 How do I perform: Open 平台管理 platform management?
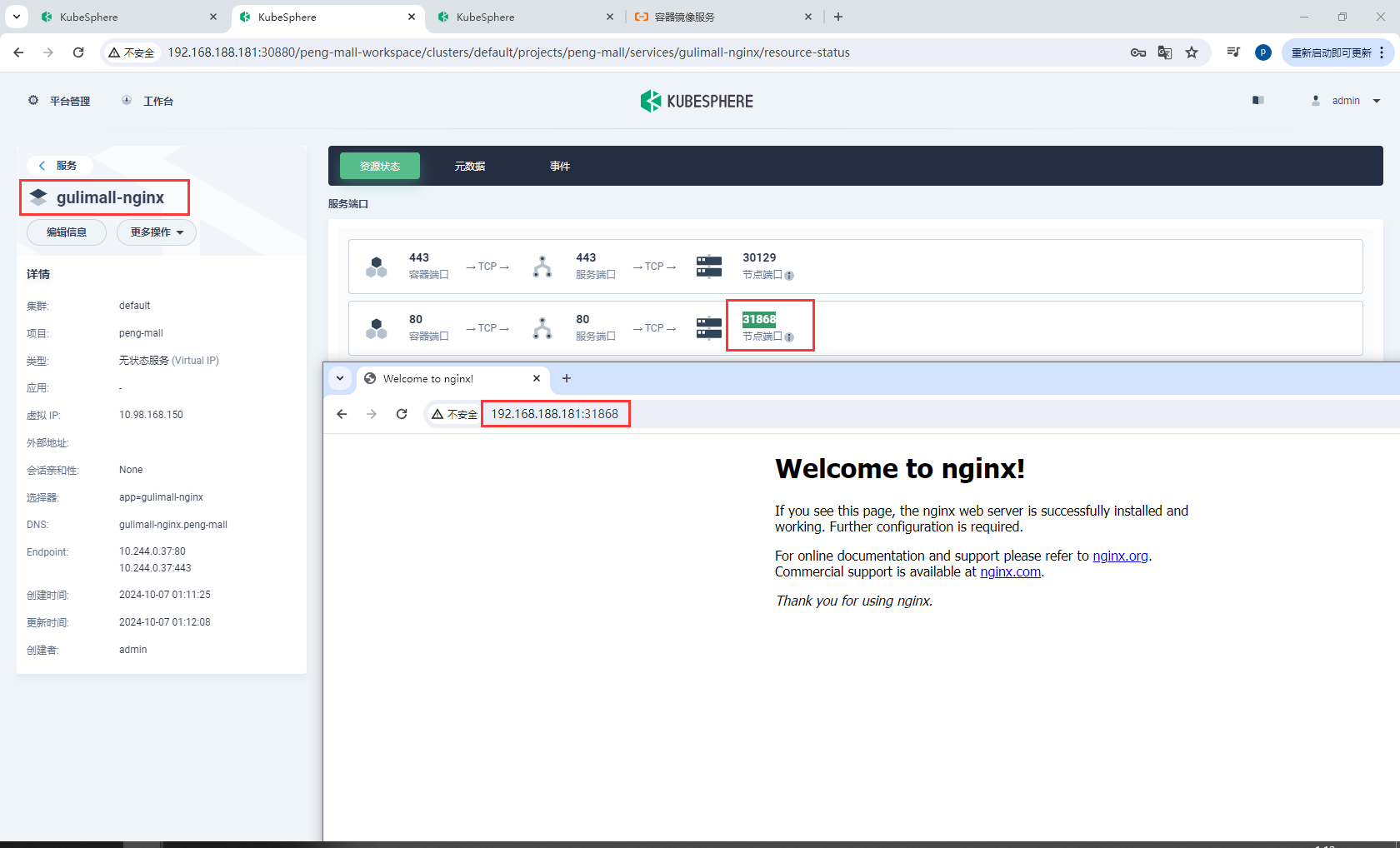[59, 101]
